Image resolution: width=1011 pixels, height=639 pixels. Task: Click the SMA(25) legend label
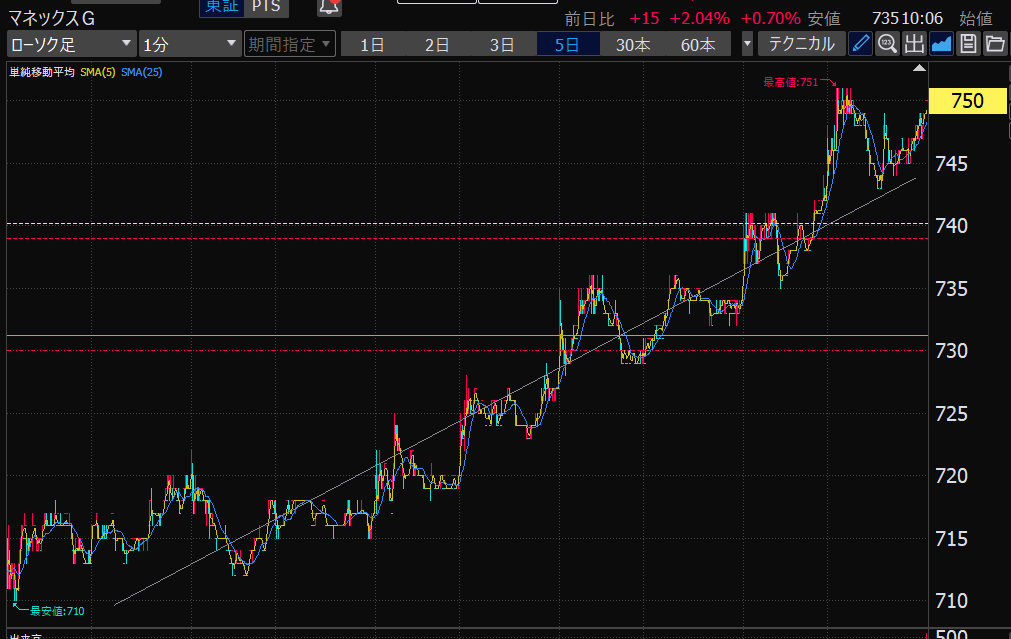tap(142, 72)
